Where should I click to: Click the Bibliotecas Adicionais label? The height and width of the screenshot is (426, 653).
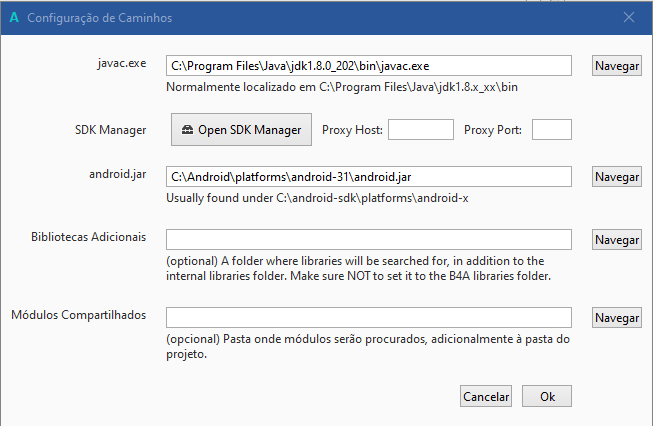pos(89,238)
